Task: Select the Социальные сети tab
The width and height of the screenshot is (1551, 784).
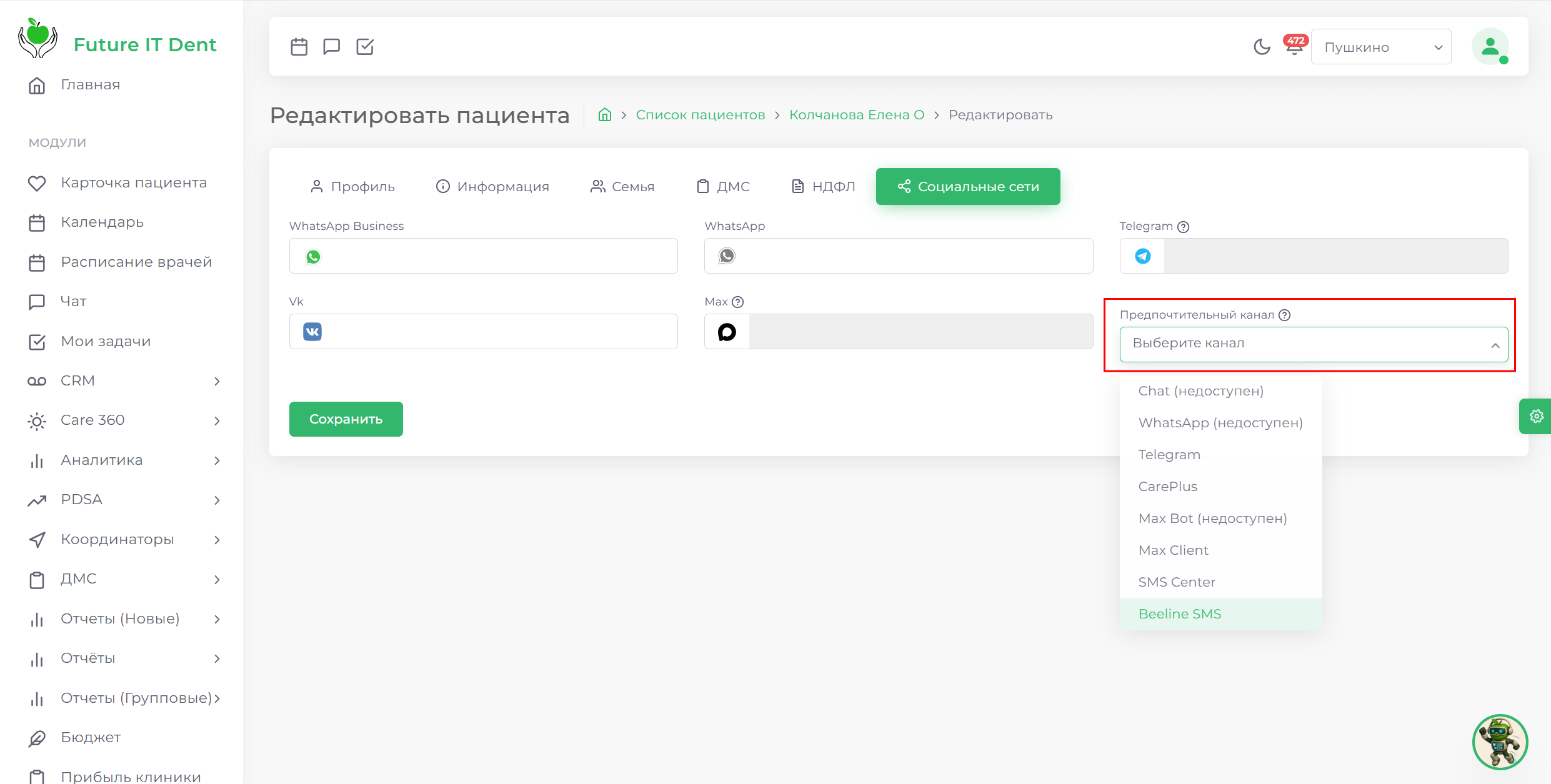Action: coord(968,187)
